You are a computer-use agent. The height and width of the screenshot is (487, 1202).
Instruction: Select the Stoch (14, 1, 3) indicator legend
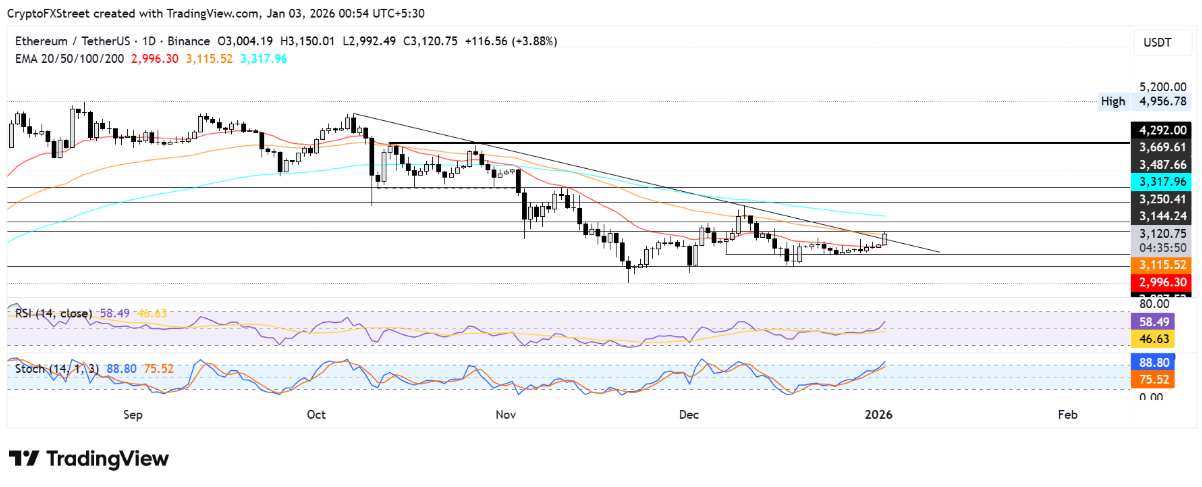point(54,367)
